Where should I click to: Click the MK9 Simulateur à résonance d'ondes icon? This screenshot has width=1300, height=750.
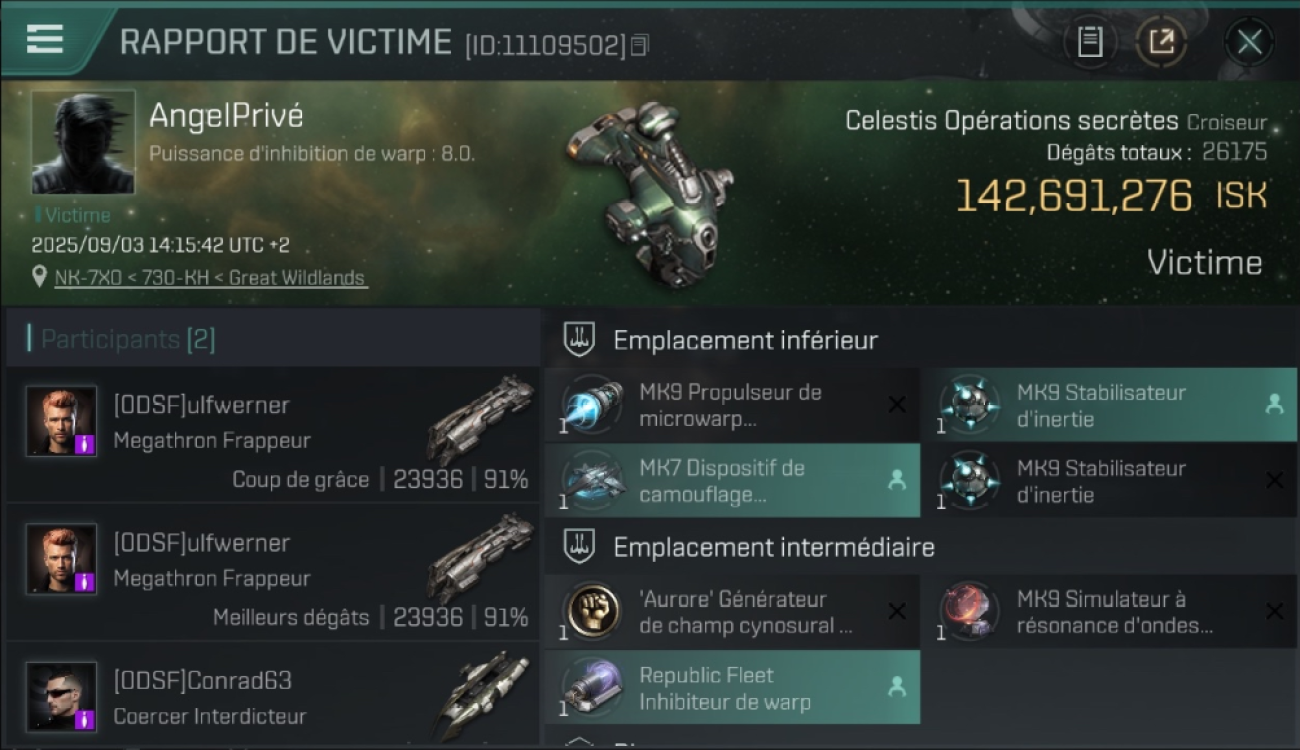(x=968, y=612)
